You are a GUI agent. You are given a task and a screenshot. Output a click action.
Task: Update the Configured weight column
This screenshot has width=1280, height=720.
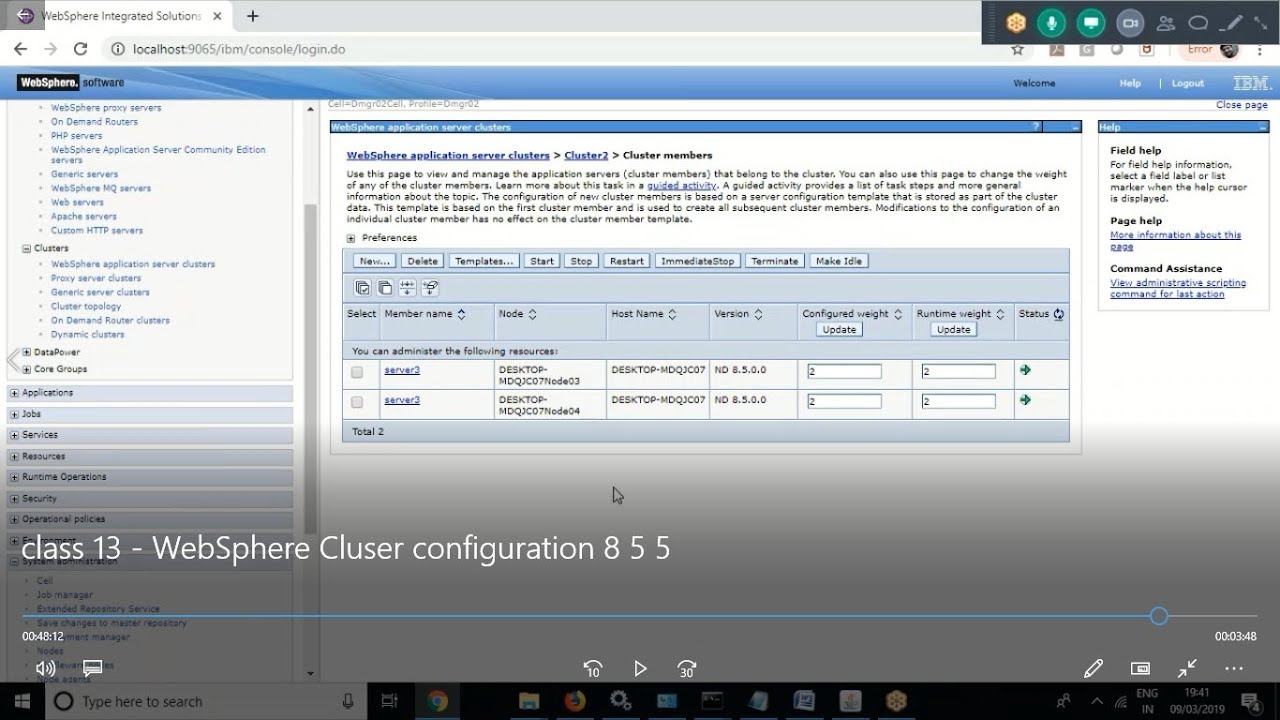coord(839,329)
